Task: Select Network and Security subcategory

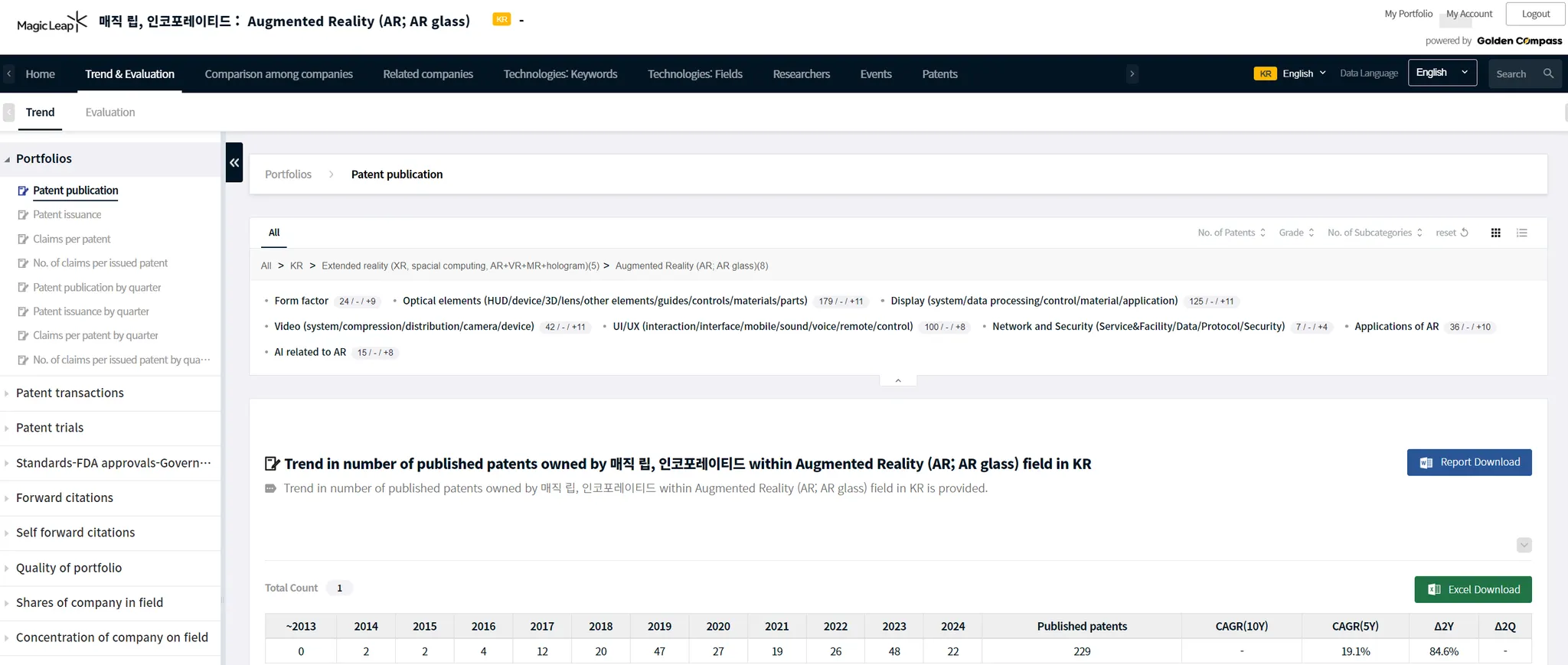Action: pyautogui.click(x=1138, y=326)
